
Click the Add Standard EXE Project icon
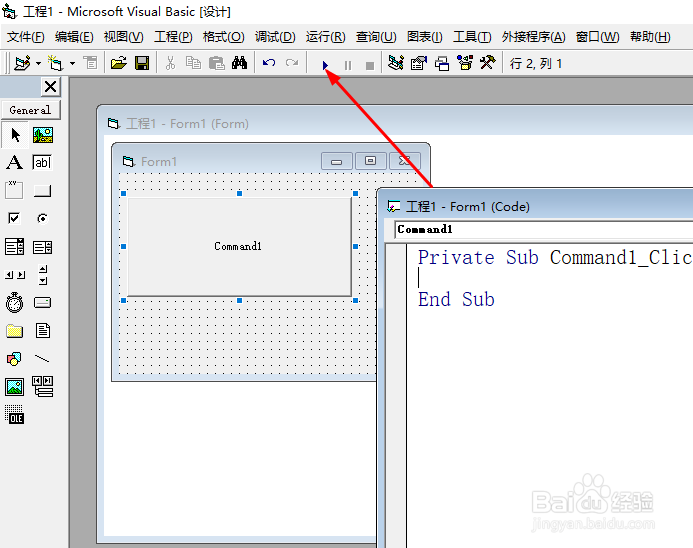pyautogui.click(x=22, y=64)
